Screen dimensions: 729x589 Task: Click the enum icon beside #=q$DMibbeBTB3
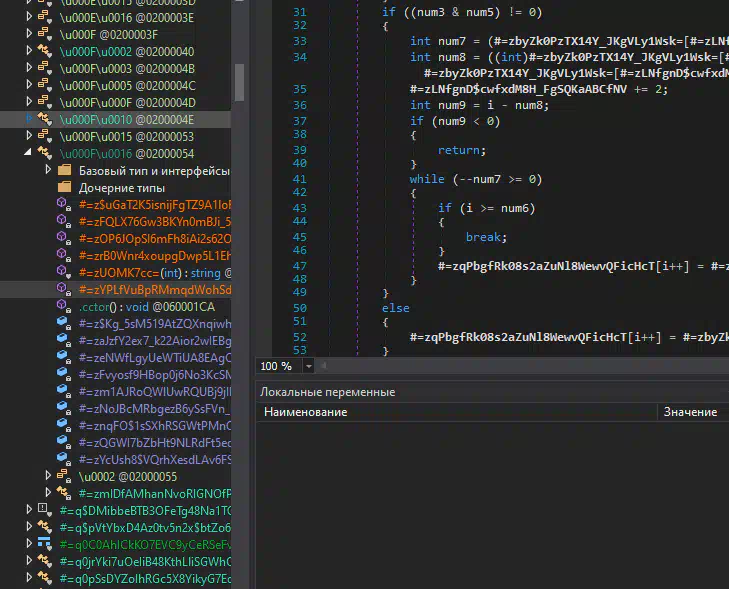[44, 510]
